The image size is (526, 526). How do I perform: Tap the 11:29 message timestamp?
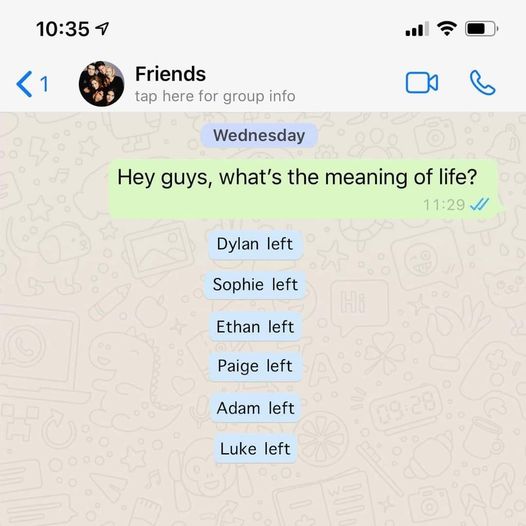(444, 205)
